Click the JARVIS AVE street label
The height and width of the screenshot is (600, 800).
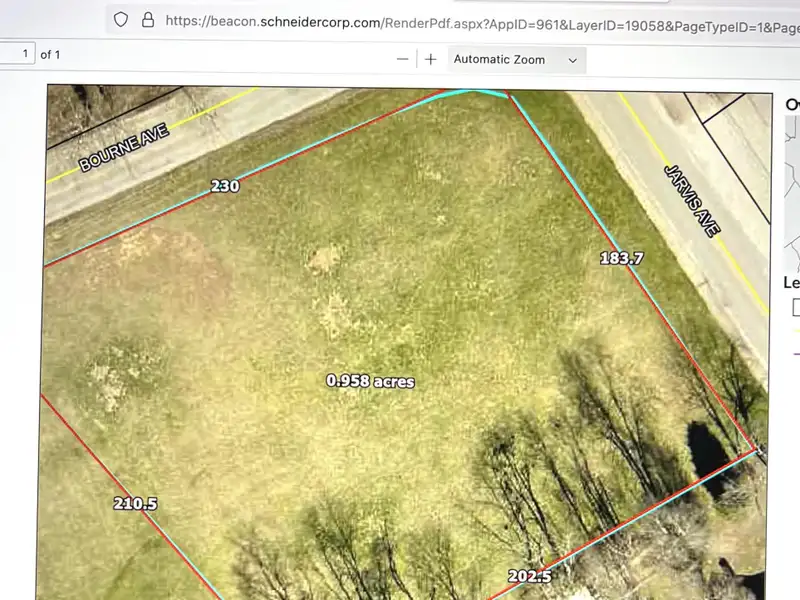(692, 200)
